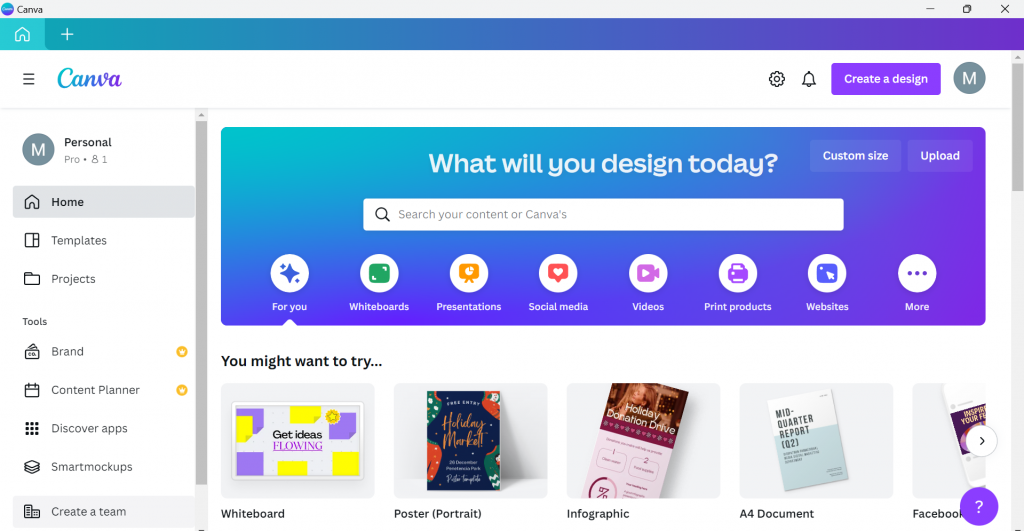
Task: Toggle the hamburger sidebar menu
Action: click(x=29, y=79)
